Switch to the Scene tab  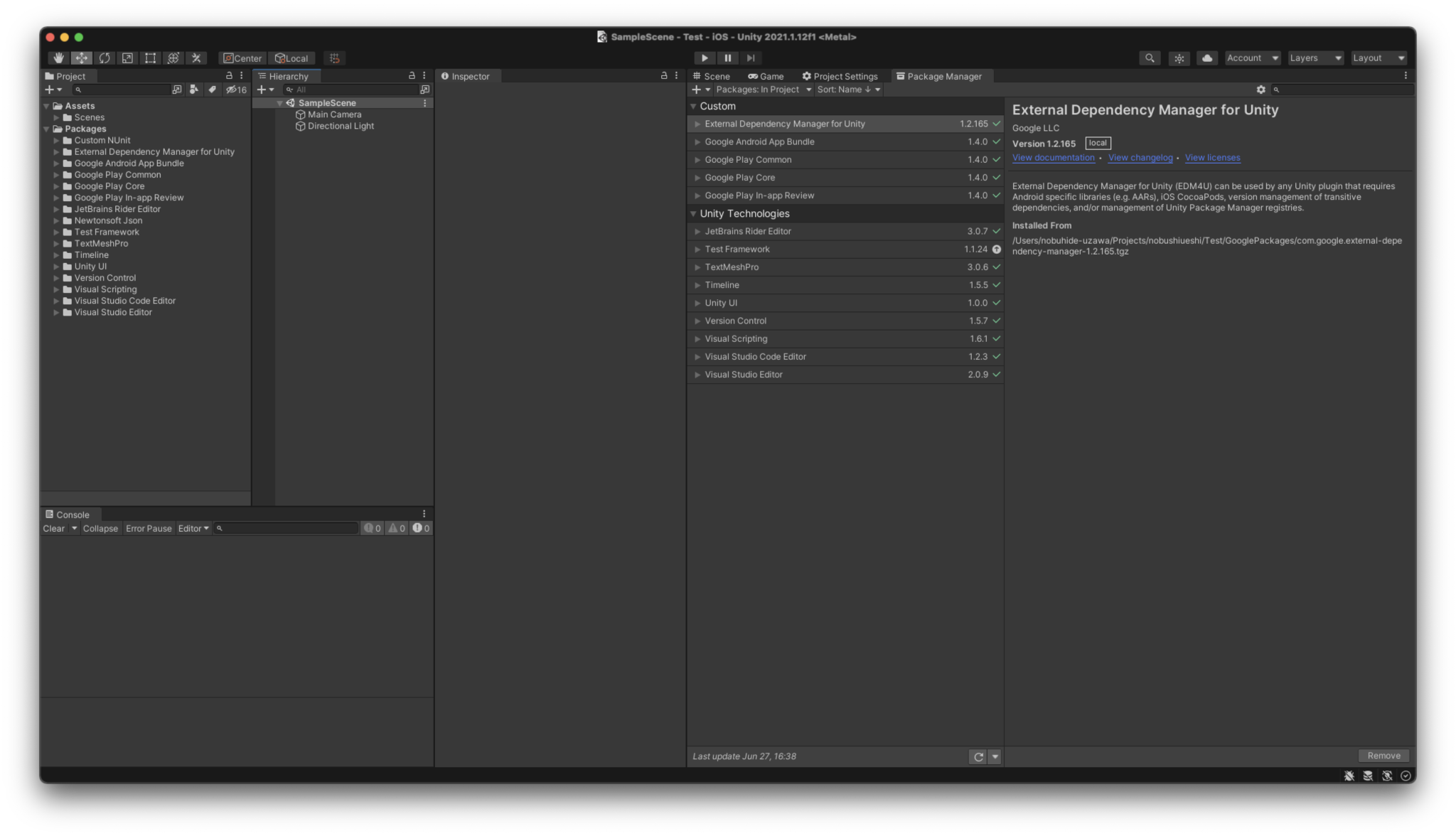[711, 76]
